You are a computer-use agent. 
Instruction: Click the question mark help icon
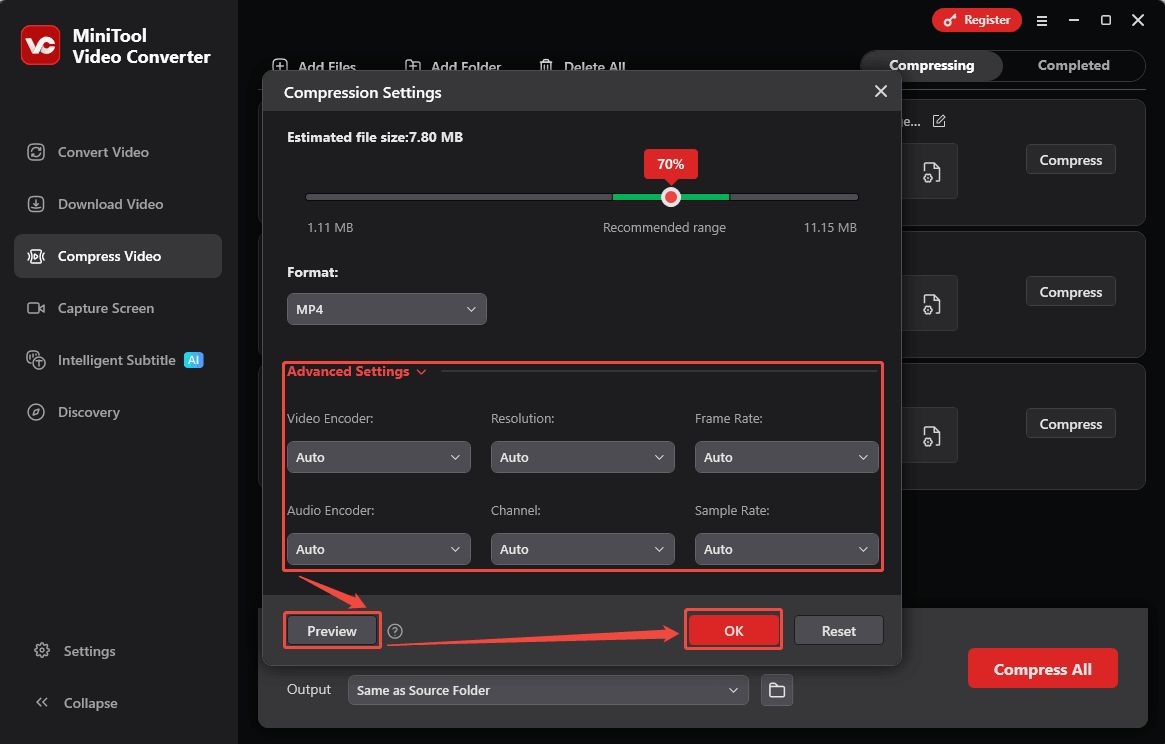(394, 631)
